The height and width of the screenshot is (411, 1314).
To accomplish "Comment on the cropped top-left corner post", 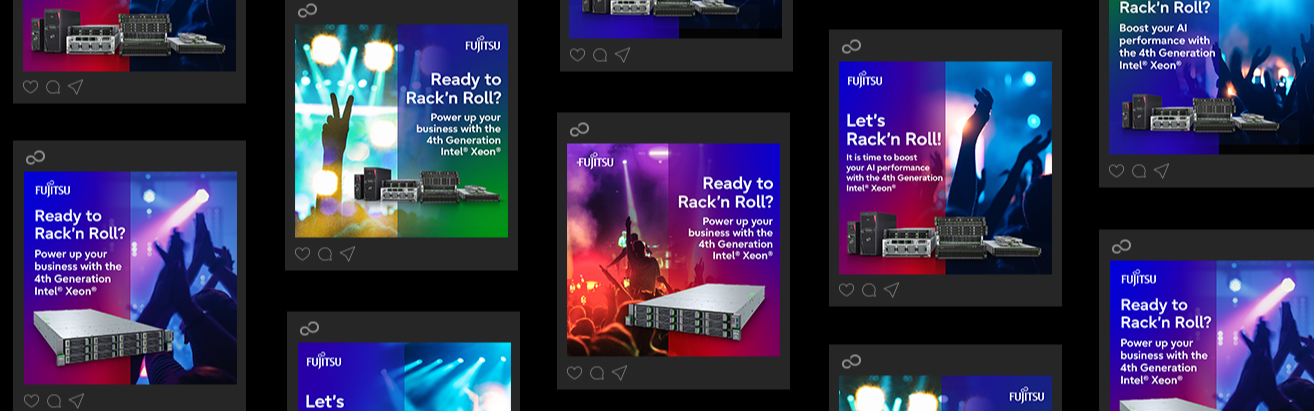I will coord(53,87).
